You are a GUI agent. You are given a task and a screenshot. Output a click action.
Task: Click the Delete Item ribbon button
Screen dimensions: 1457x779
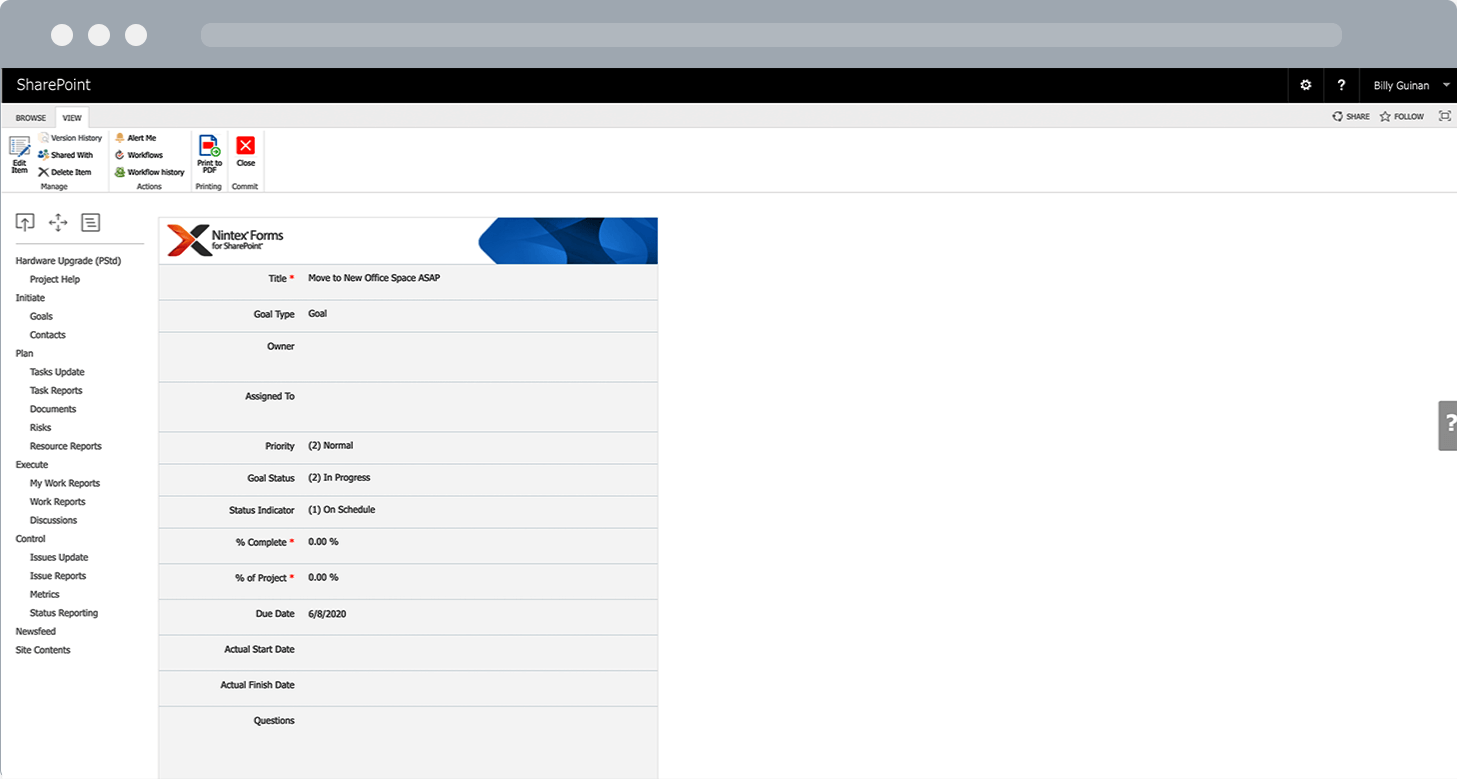click(65, 172)
